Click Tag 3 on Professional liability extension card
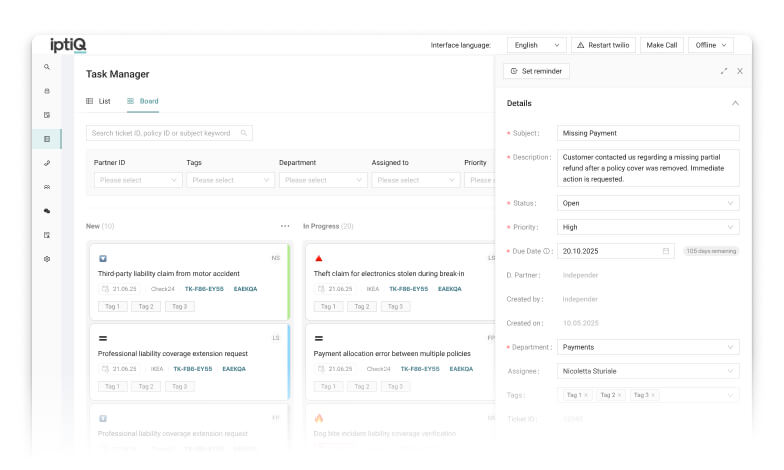Viewport: 784px width, 470px height. tap(180, 386)
